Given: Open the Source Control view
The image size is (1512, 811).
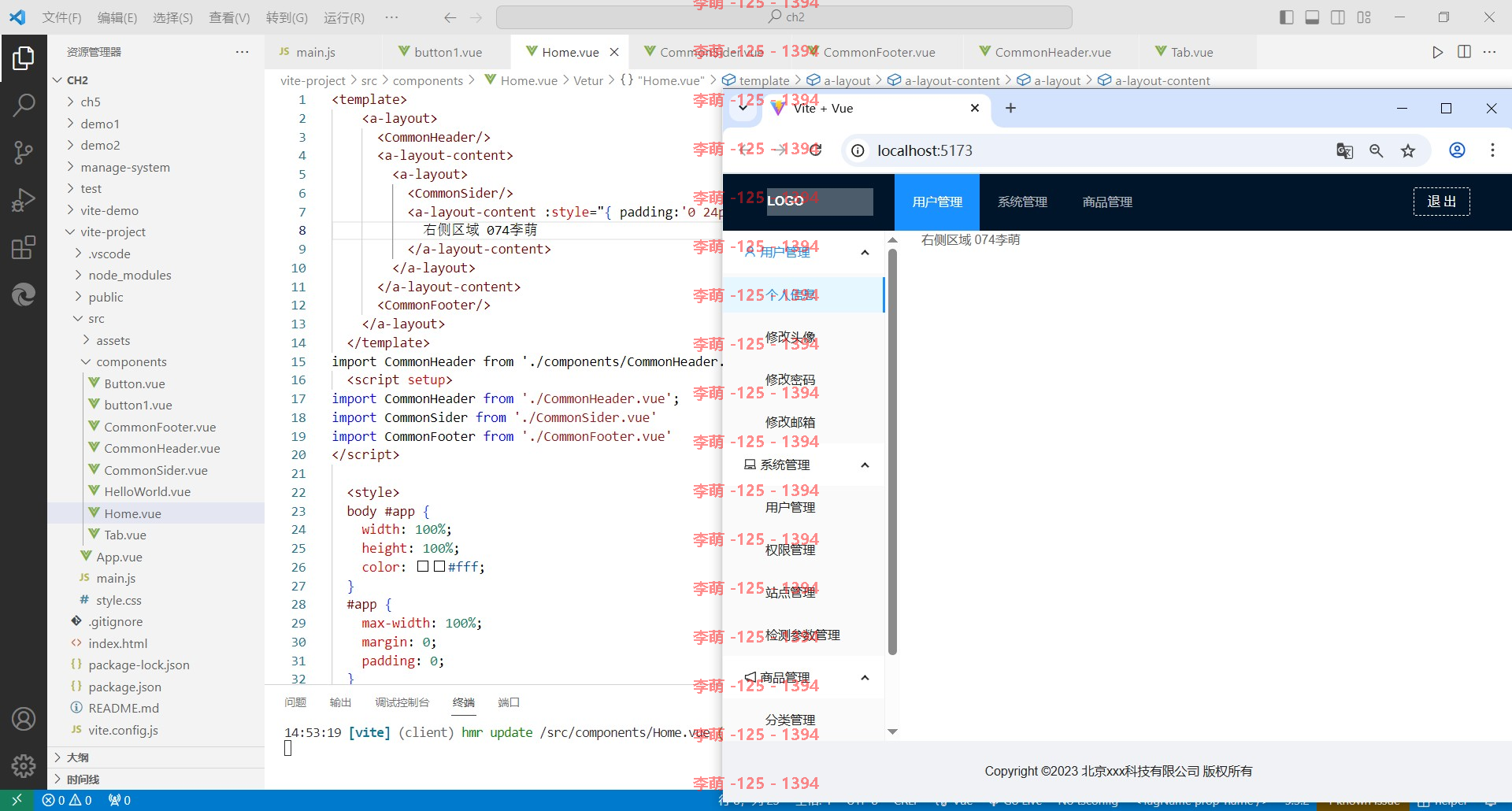Looking at the screenshot, I should click(24, 152).
